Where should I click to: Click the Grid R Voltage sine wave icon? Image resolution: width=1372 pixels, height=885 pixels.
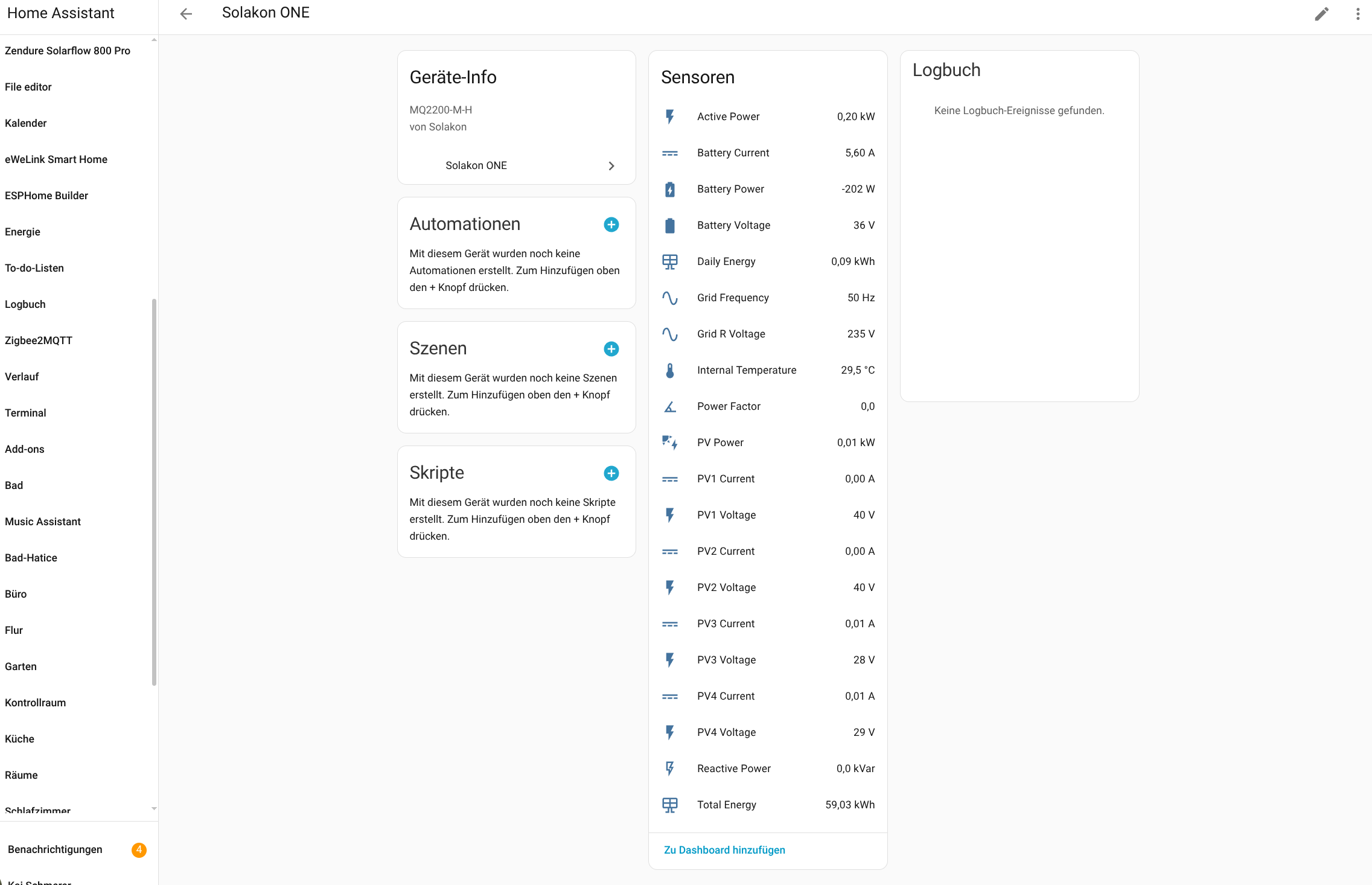(670, 334)
